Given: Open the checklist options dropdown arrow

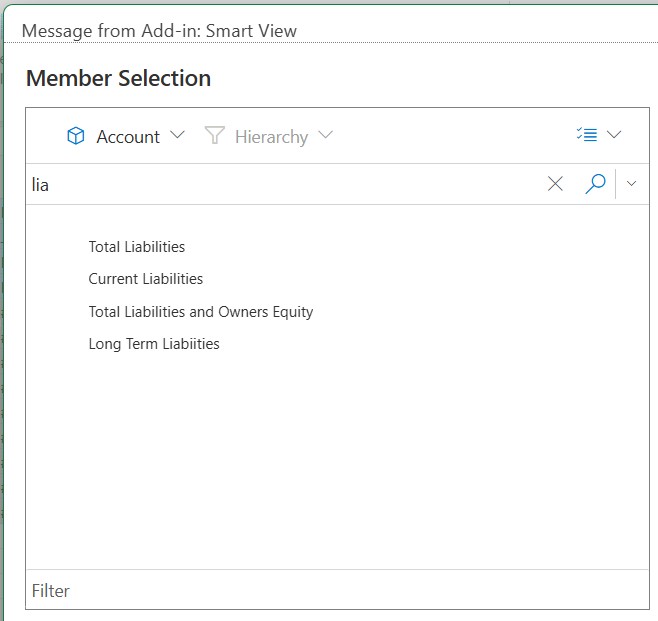Looking at the screenshot, I should [614, 135].
